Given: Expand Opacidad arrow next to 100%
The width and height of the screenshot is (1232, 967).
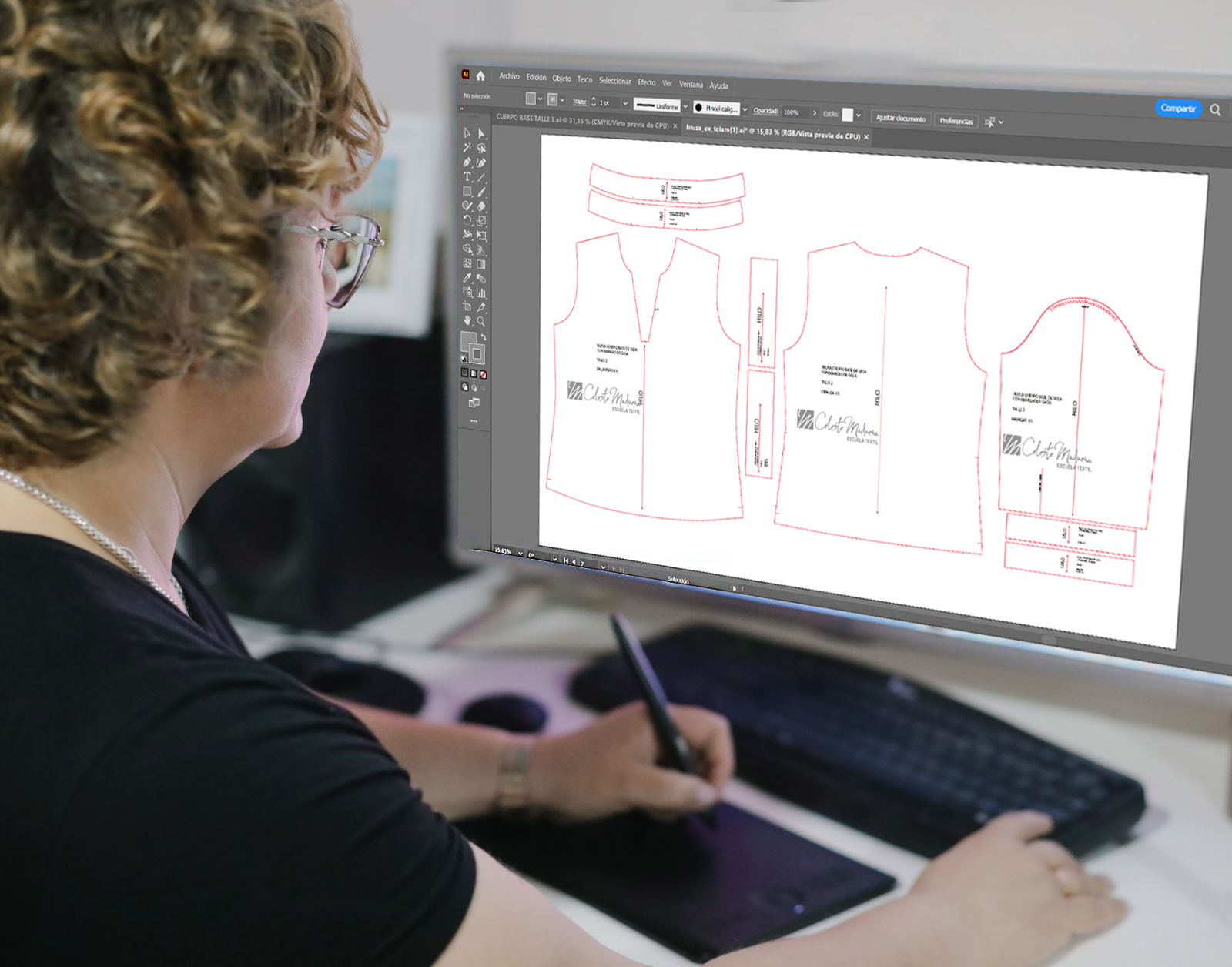Looking at the screenshot, I should (815, 113).
